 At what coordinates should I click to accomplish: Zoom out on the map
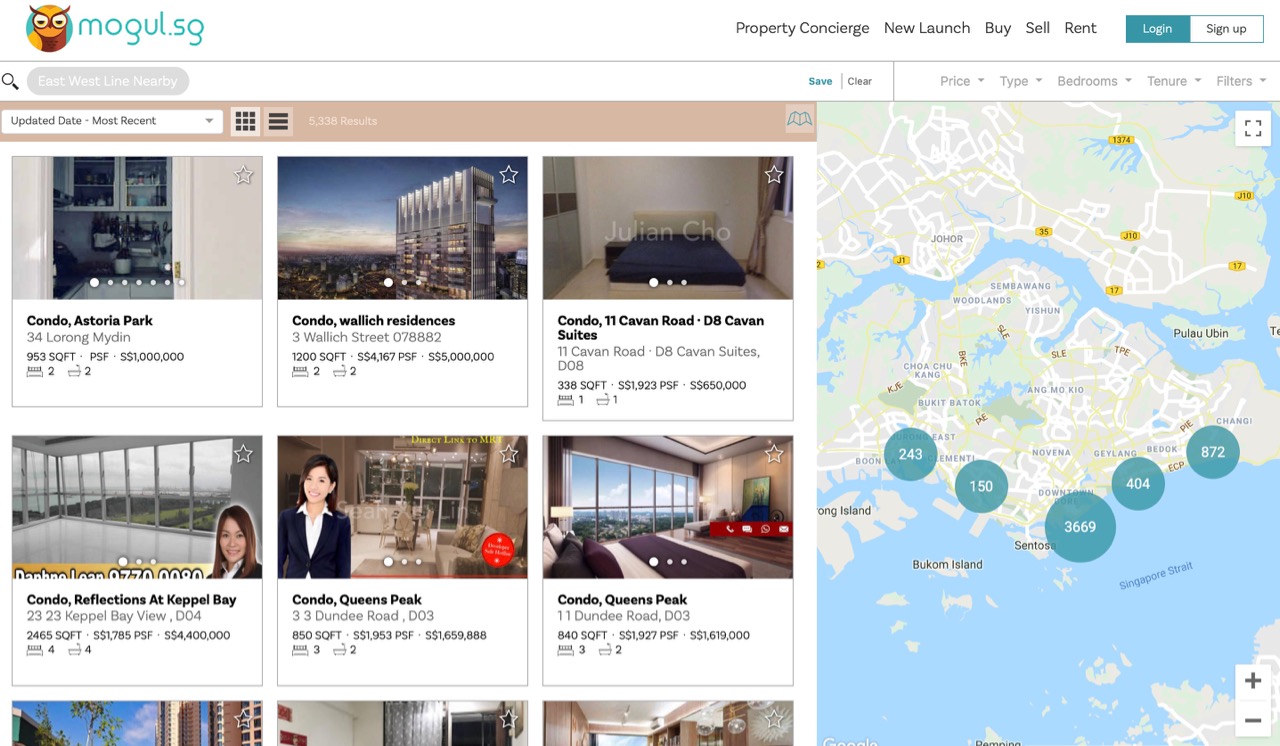[x=1252, y=719]
